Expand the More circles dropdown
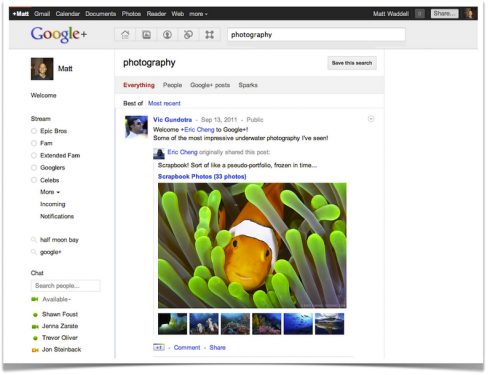Image resolution: width=490 pixels, height=375 pixels. pos(50,192)
